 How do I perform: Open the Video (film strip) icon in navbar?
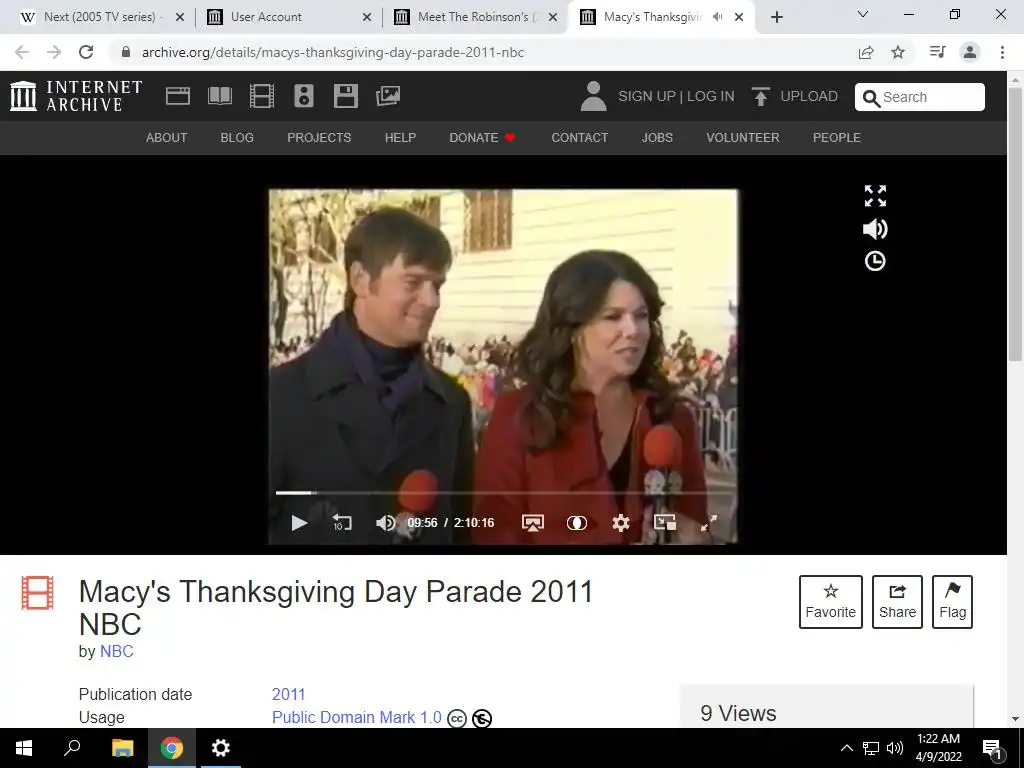[x=262, y=96]
